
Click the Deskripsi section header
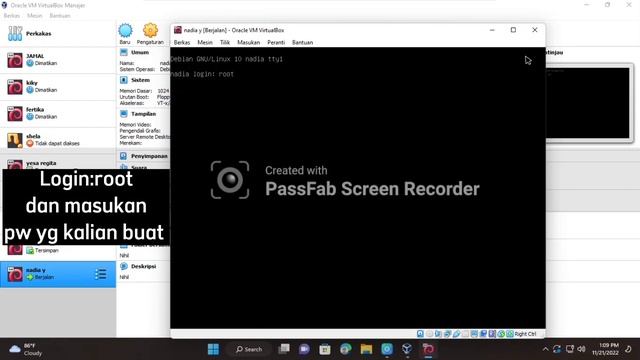143,266
